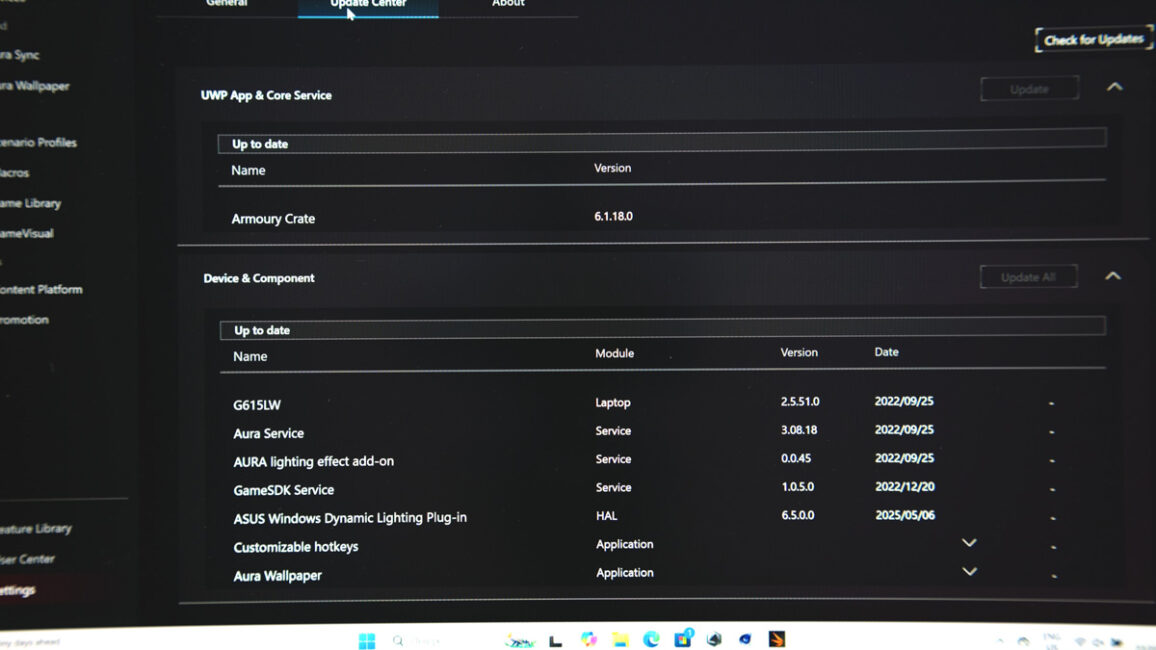1156x650 pixels.
Task: Click the HAL module cell
Action: pos(607,516)
